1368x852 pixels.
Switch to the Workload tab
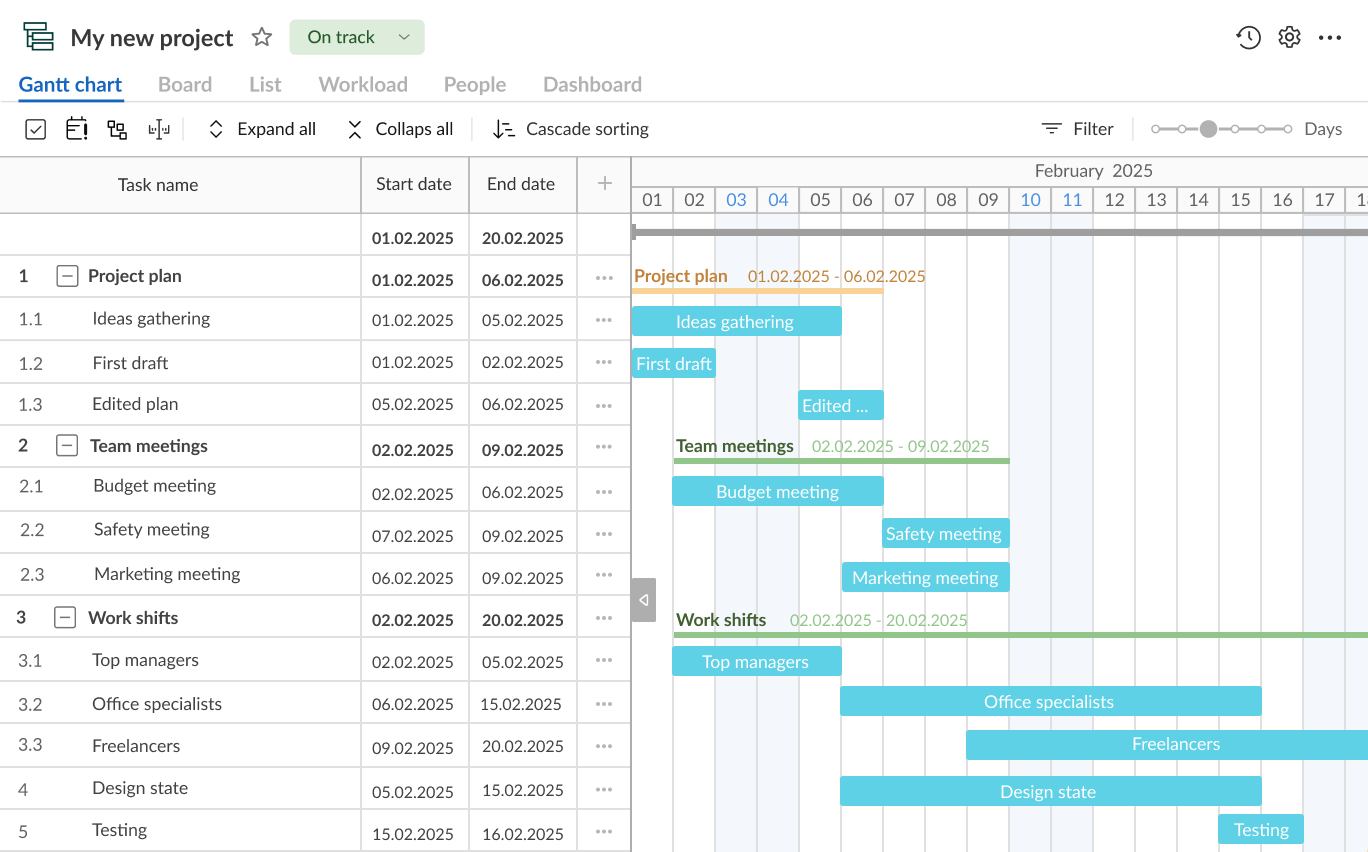tap(363, 85)
